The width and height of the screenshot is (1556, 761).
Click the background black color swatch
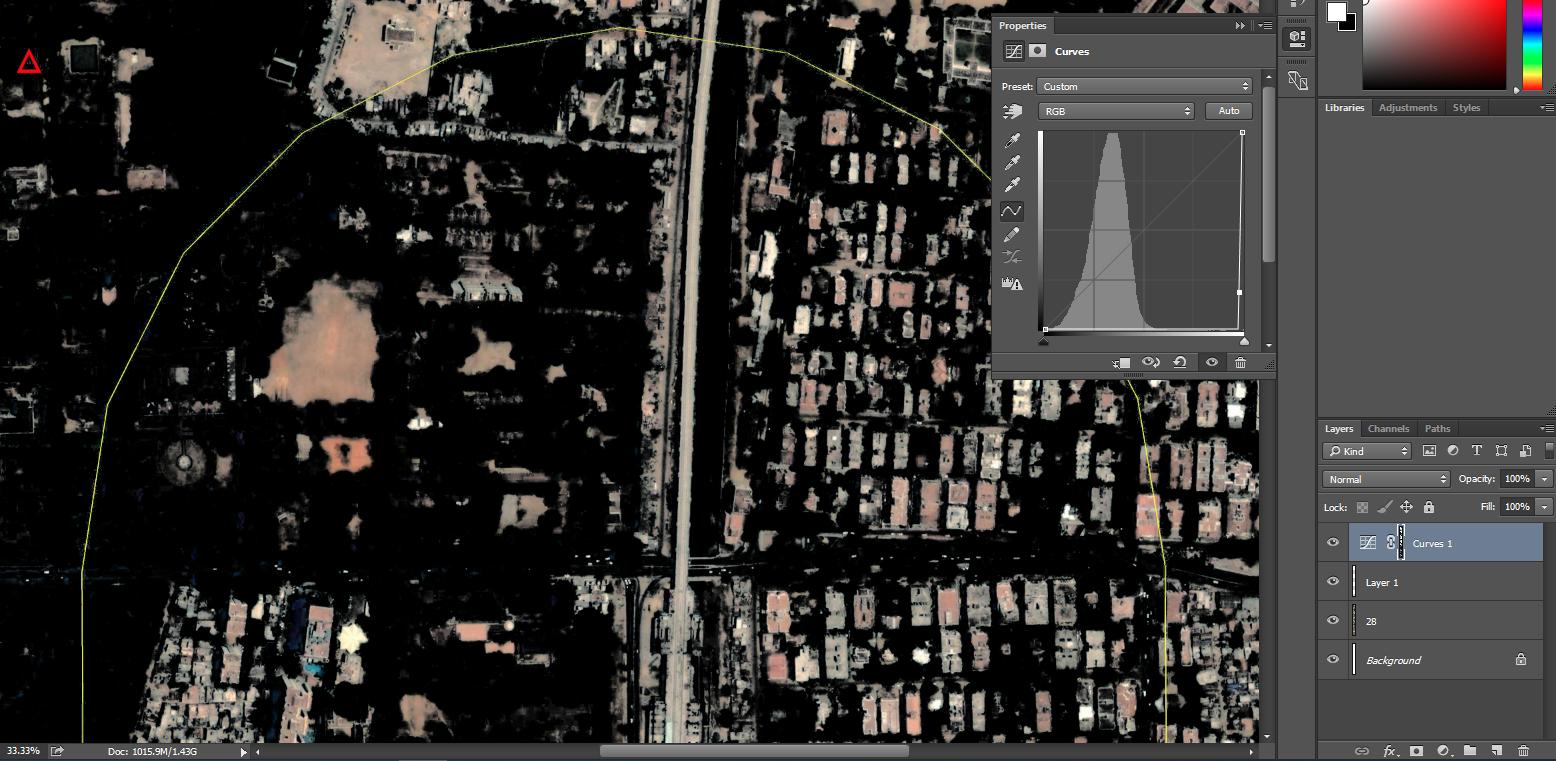coord(1350,24)
